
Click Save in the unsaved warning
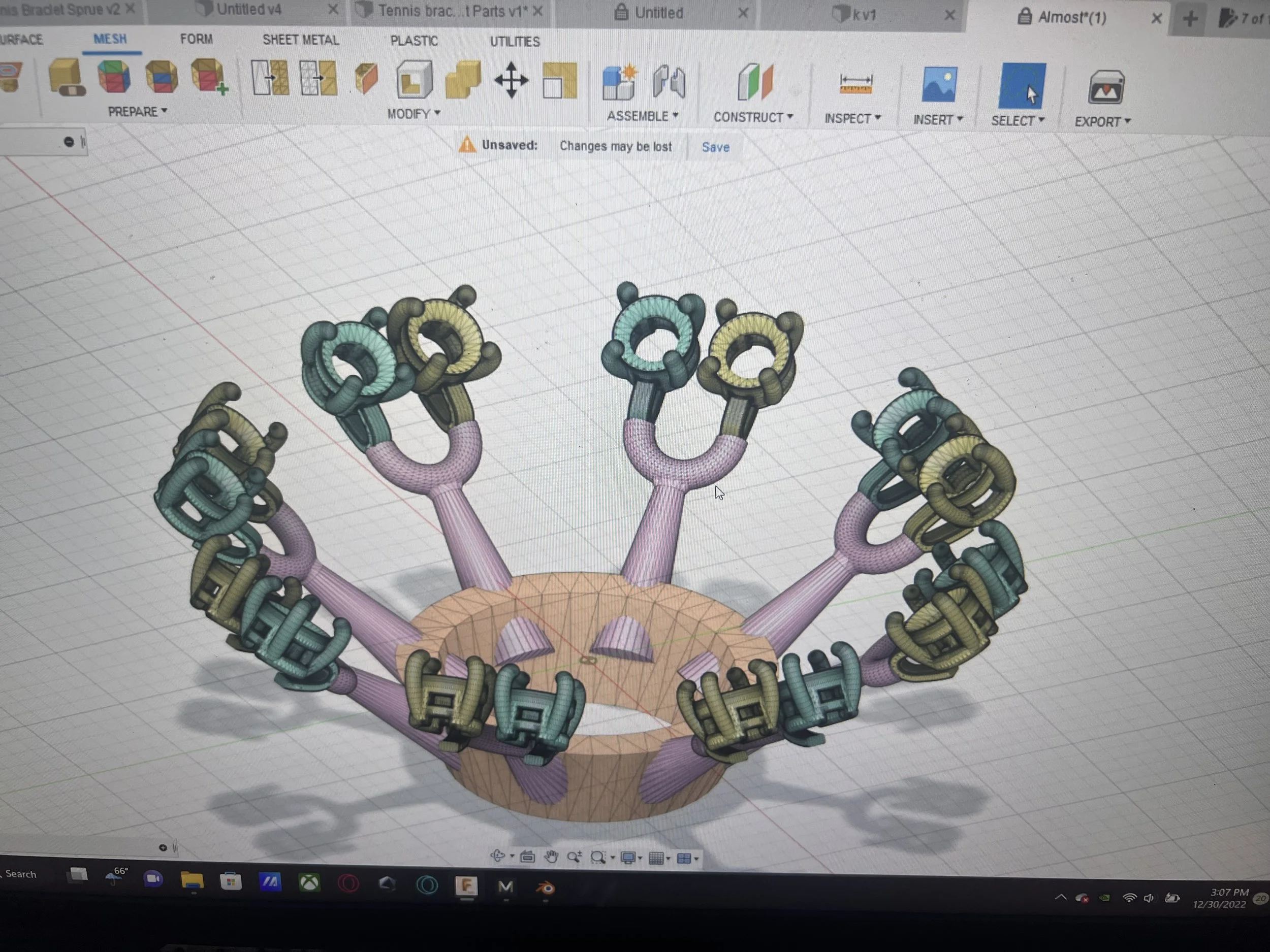pyautogui.click(x=715, y=147)
